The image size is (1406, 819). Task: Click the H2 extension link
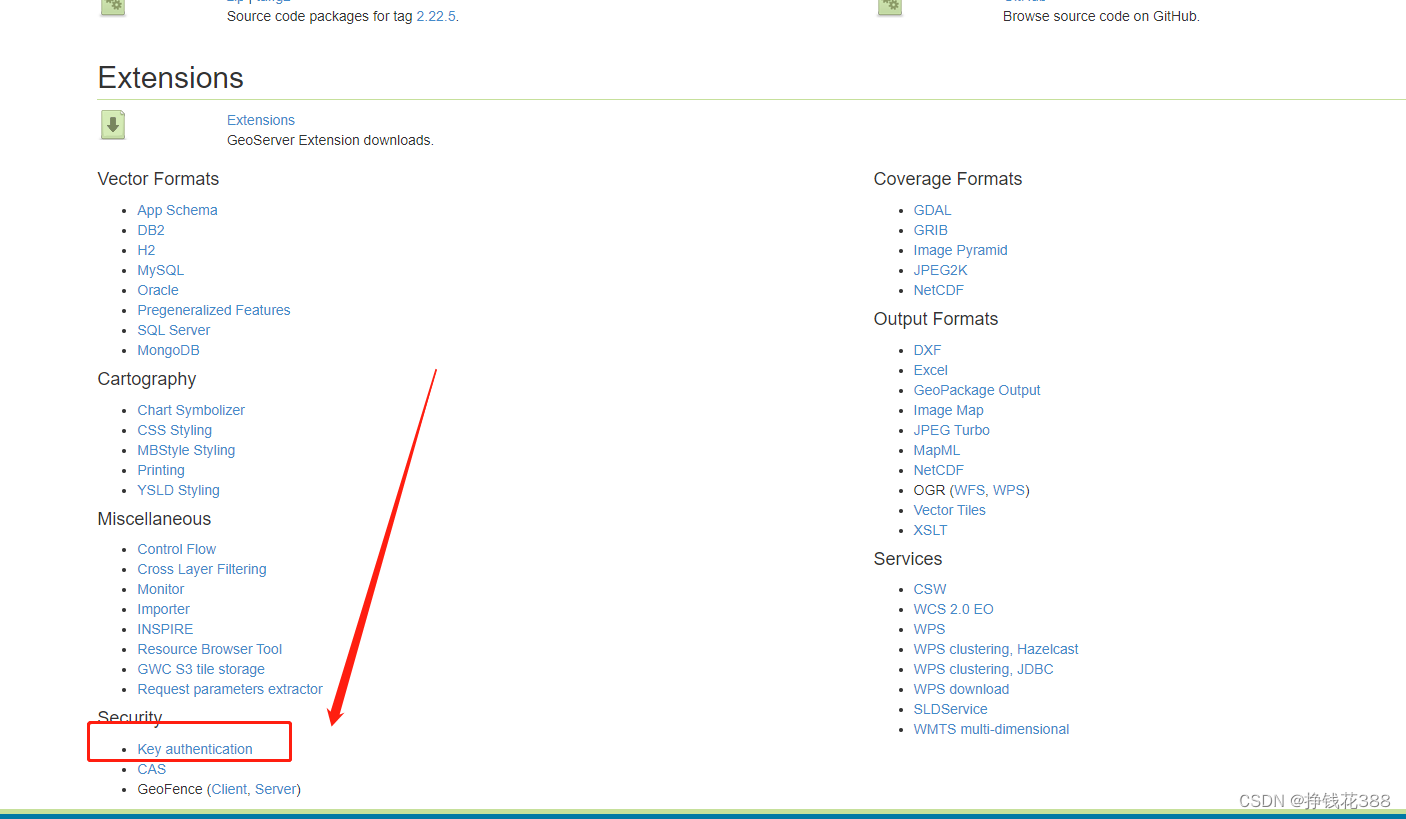point(146,250)
